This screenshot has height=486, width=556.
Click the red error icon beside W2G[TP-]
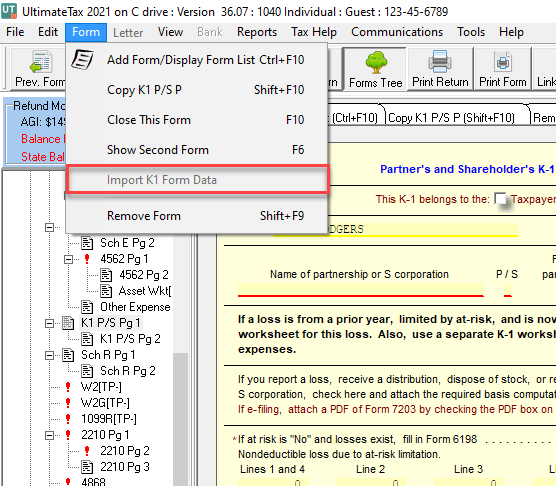click(x=68, y=402)
